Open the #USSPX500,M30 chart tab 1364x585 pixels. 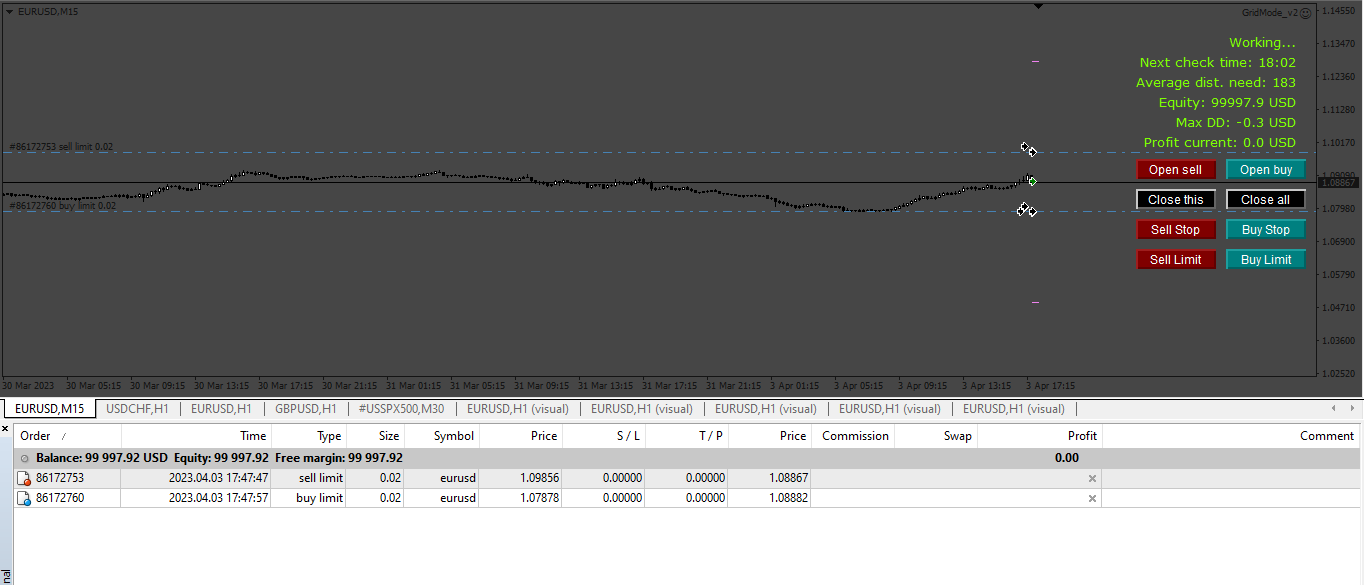401,408
